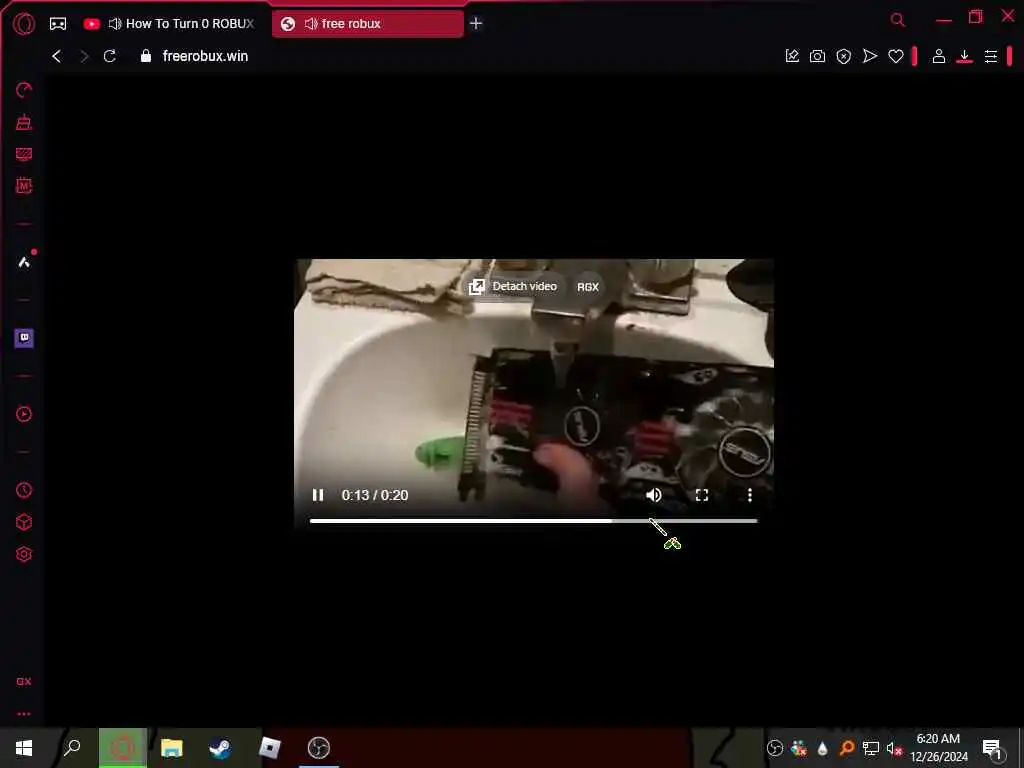Image resolution: width=1024 pixels, height=768 pixels.
Task: Open the GX Corner gamepad icon
Action: pyautogui.click(x=58, y=24)
